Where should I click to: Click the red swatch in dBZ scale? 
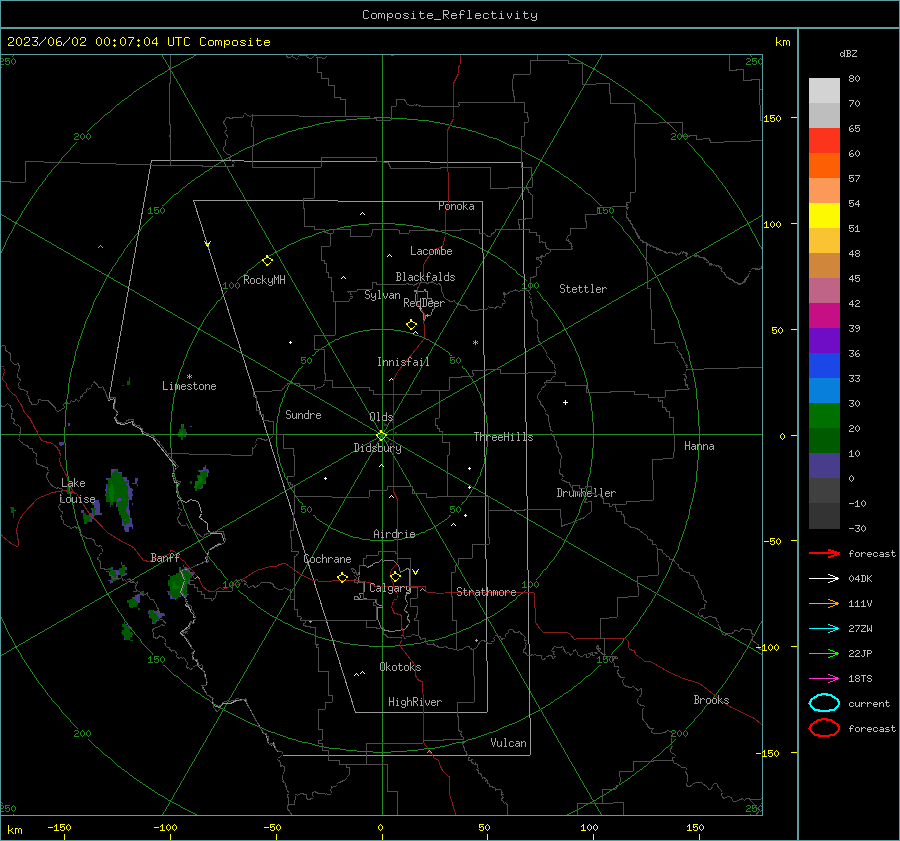point(824,140)
